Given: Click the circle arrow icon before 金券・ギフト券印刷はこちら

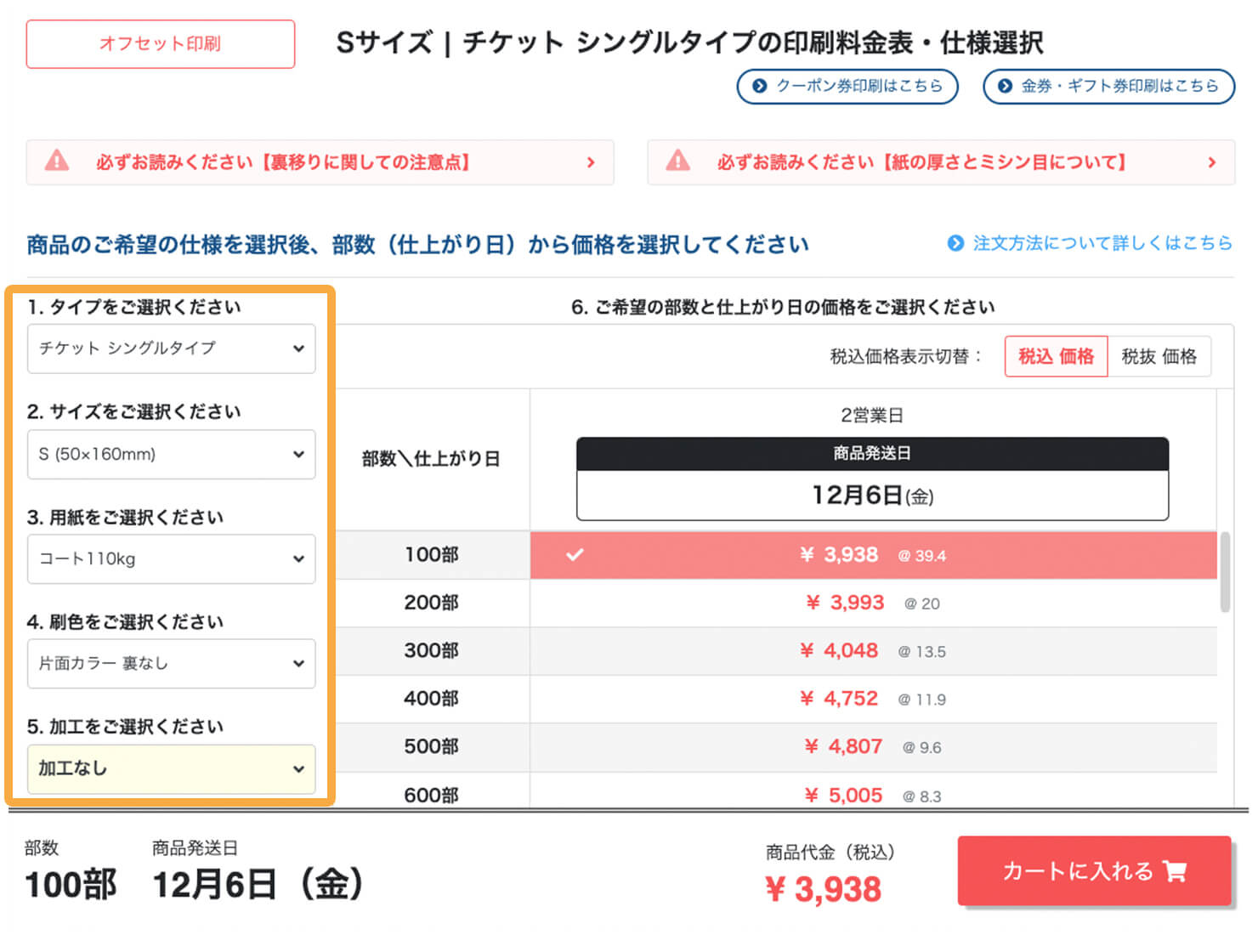Looking at the screenshot, I should point(1004,86).
